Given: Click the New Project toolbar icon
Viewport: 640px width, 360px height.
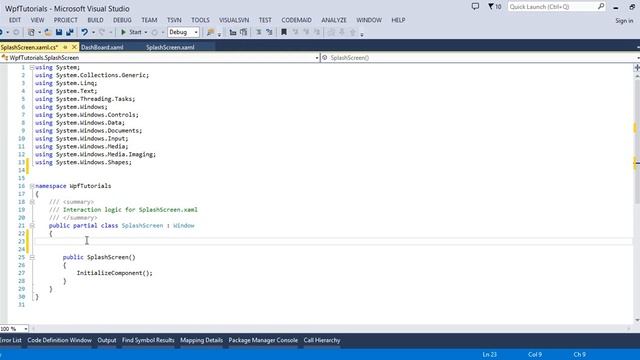Looking at the screenshot, I should 31,32.
